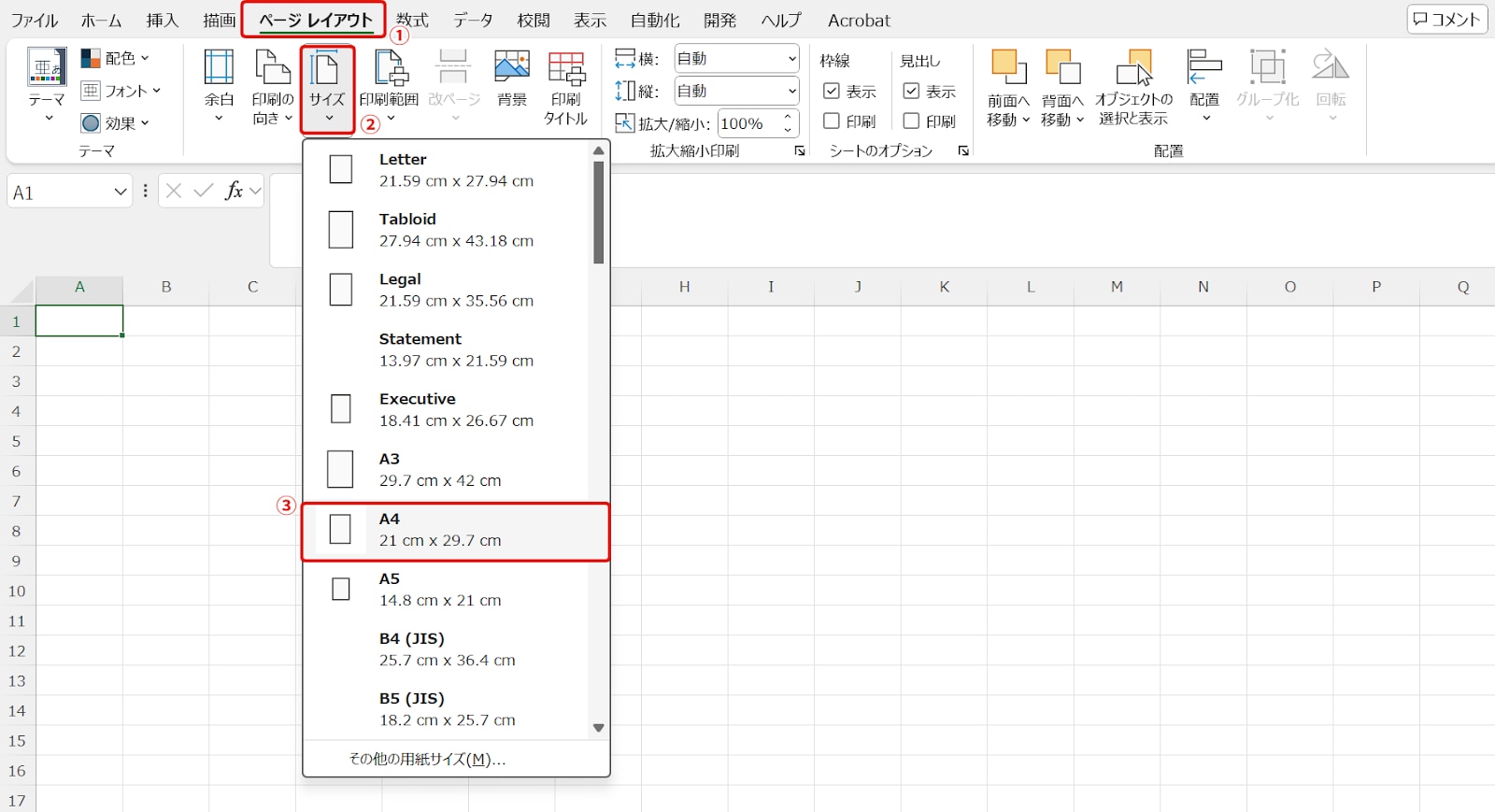
Task: Expand the 縦 height dropdown
Action: pos(791,92)
